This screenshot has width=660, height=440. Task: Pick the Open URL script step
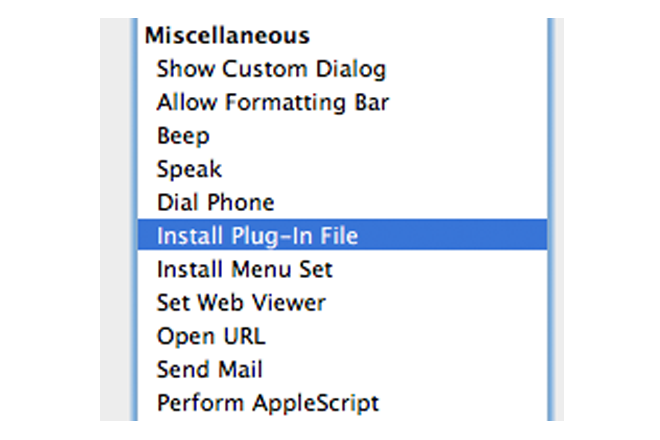tap(211, 336)
